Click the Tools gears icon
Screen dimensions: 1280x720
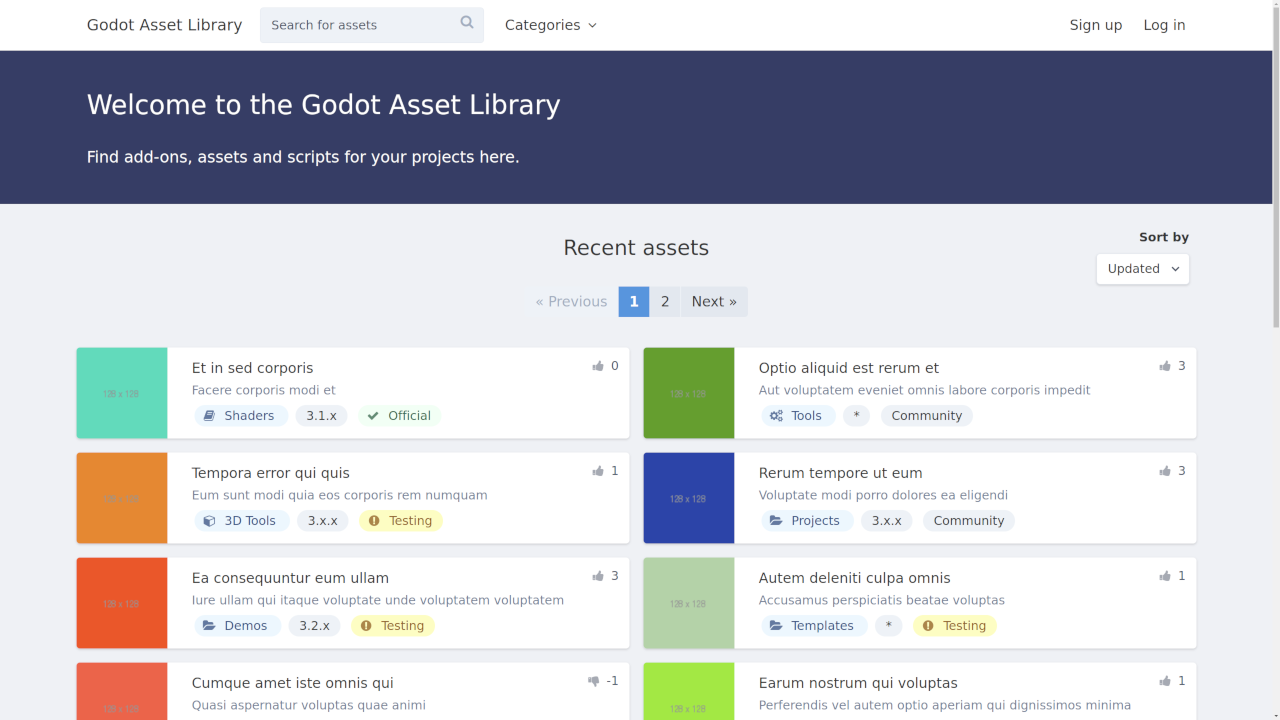(x=776, y=416)
